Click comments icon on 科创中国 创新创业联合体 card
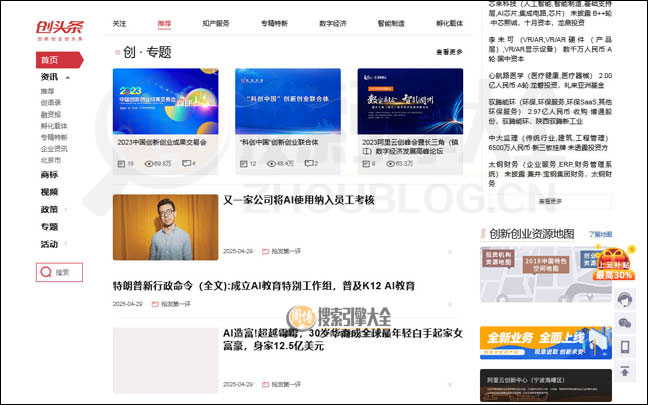This screenshot has height=405, width=648. pyautogui.click(x=309, y=164)
